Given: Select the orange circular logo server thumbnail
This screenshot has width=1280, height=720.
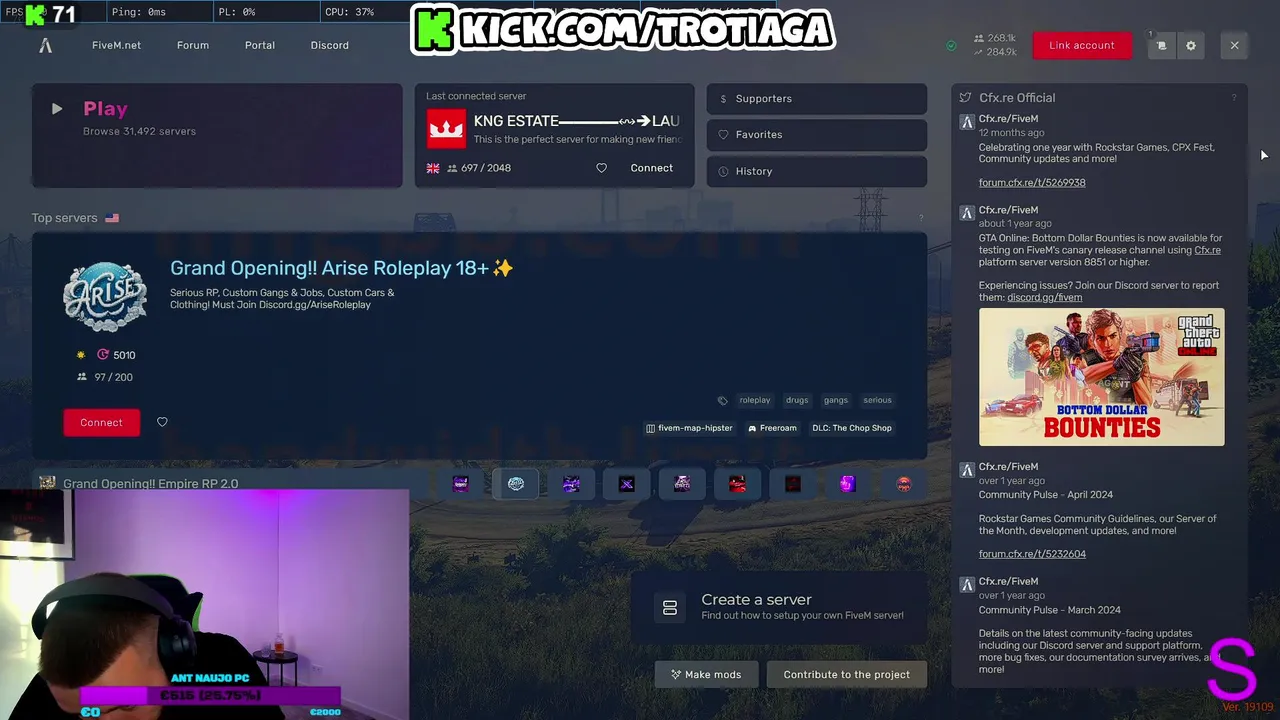Looking at the screenshot, I should 904,484.
